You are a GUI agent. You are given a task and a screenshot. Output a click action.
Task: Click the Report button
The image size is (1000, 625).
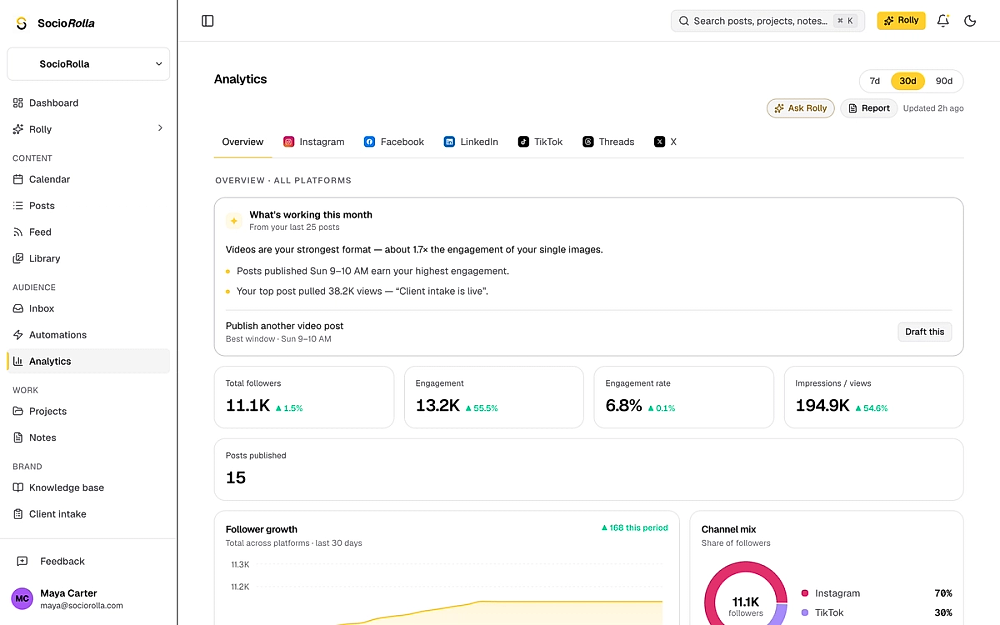coord(869,108)
